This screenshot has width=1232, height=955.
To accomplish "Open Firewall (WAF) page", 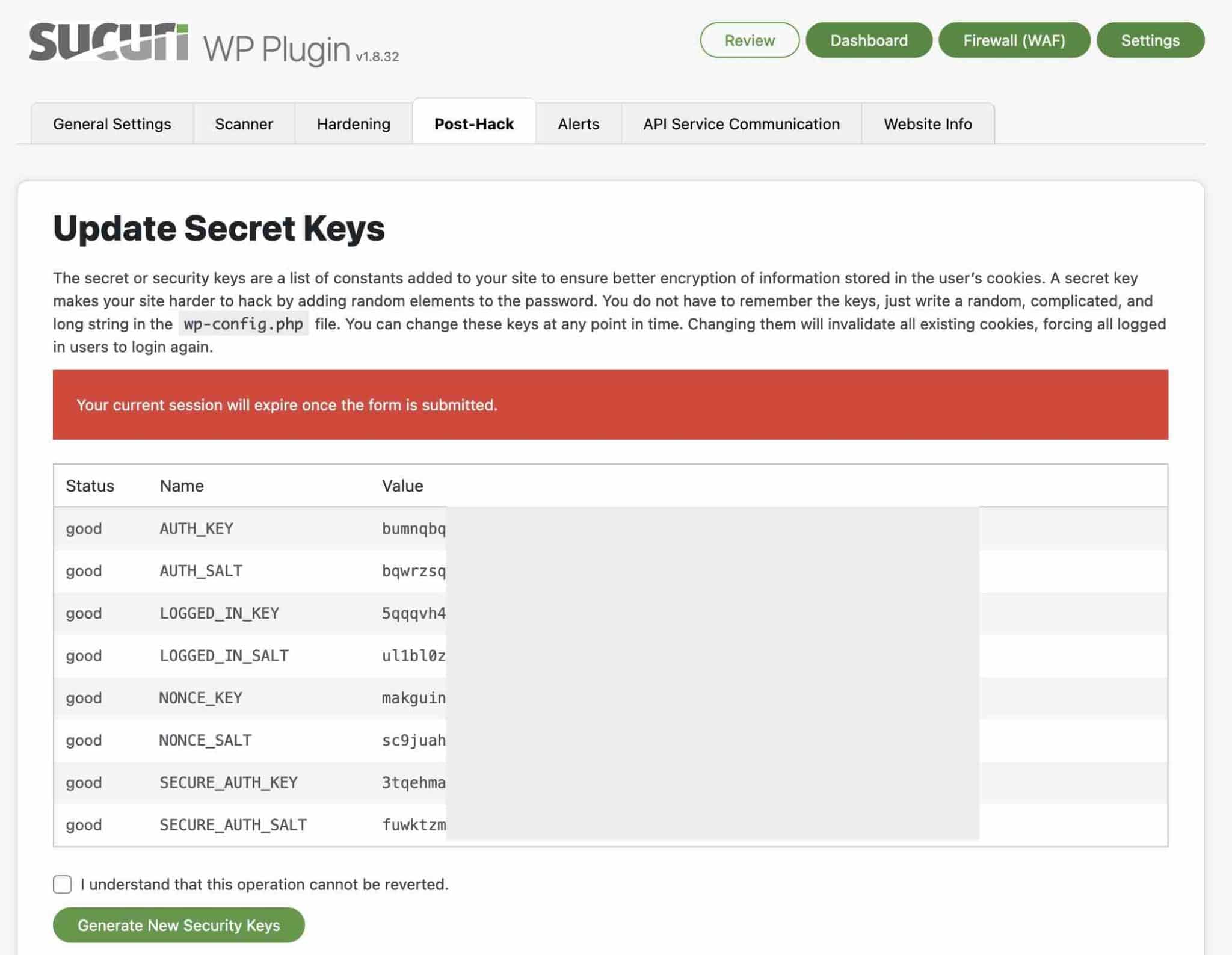I will pos(1014,40).
